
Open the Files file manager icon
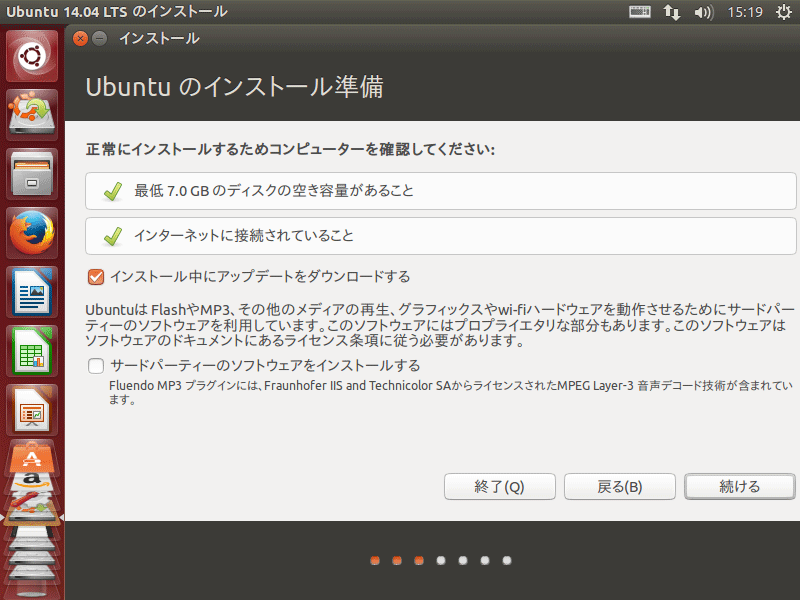click(32, 174)
